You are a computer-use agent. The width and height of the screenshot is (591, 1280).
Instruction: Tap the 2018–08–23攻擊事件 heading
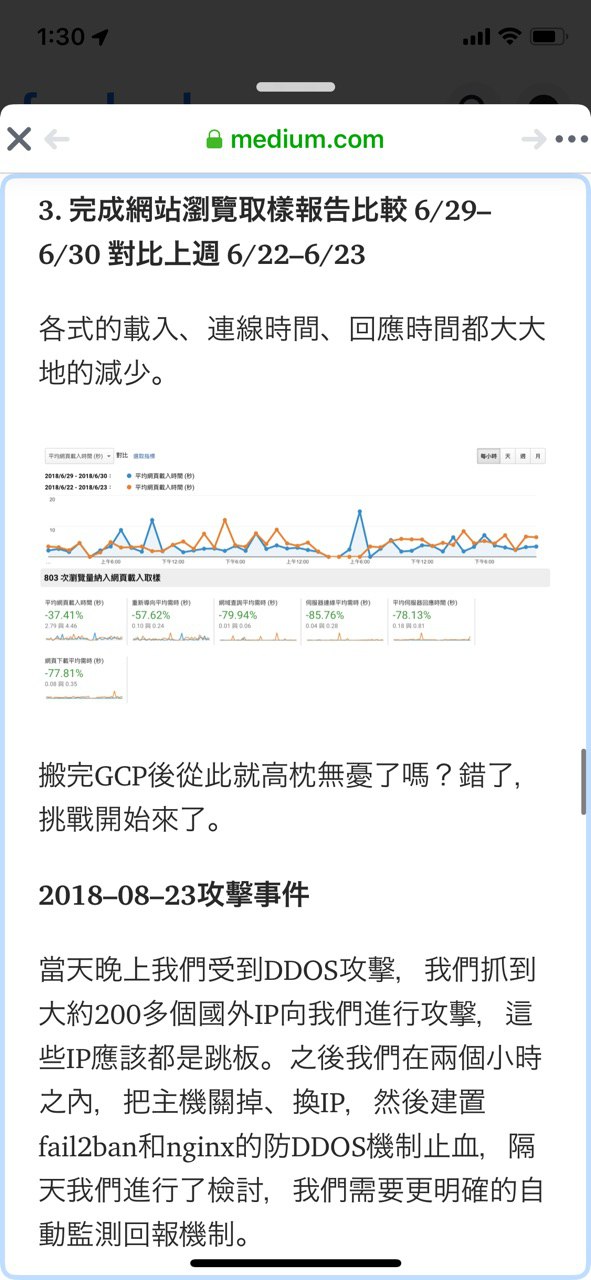[174, 894]
